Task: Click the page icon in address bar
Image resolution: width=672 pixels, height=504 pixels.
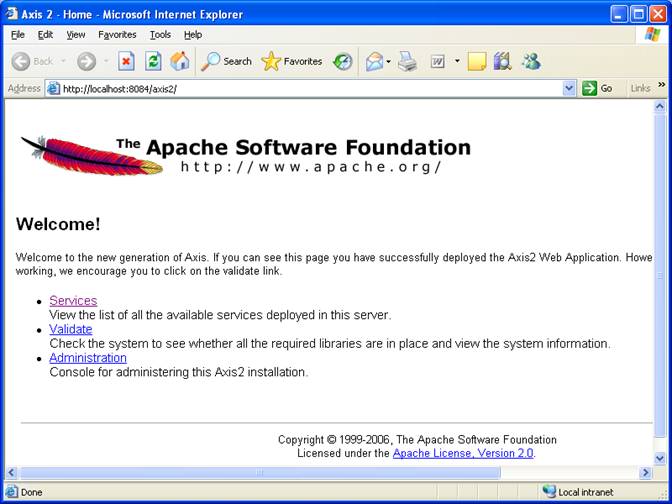Action: (54, 89)
